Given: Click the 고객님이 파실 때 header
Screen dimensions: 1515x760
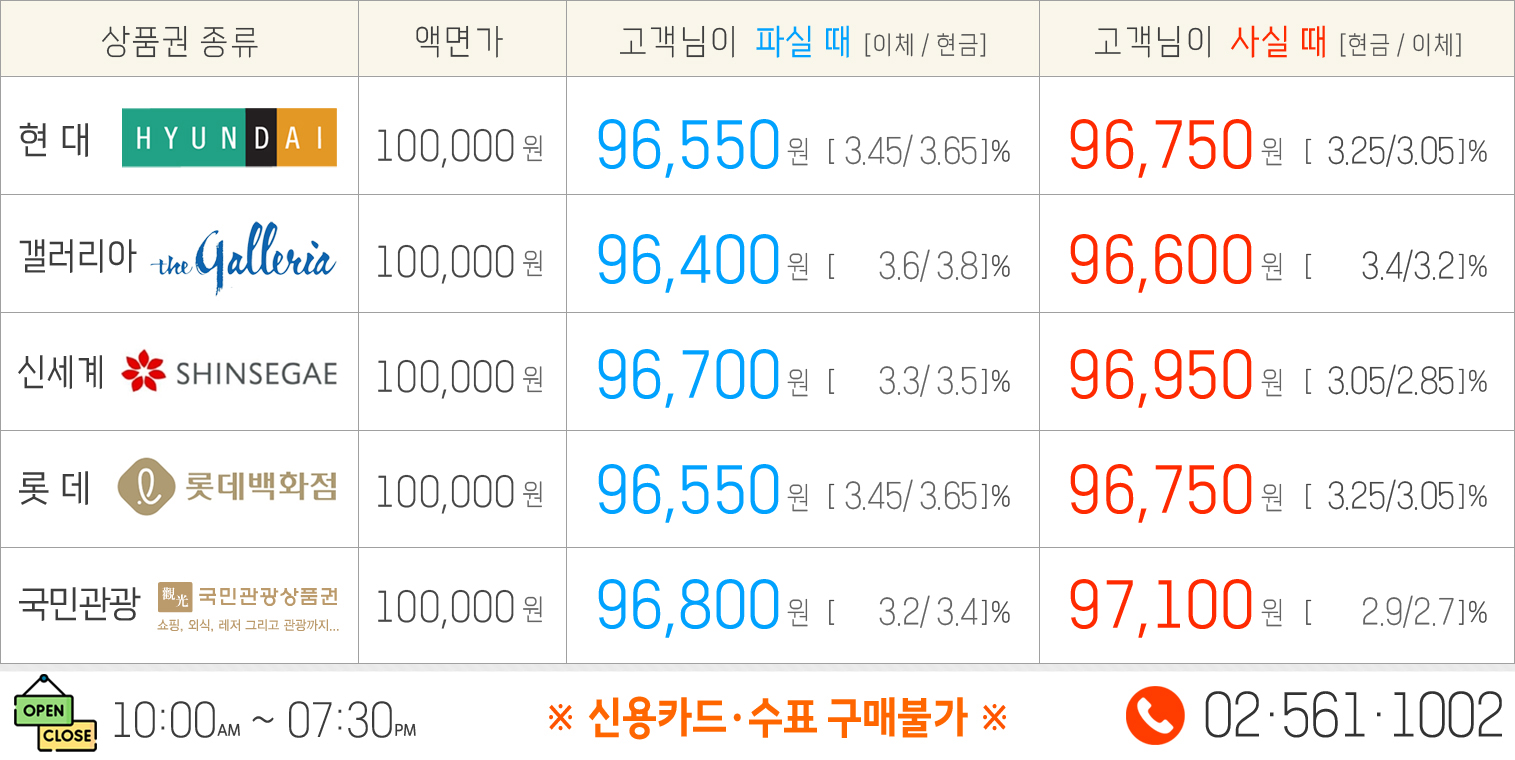Looking at the screenshot, I should tap(802, 42).
